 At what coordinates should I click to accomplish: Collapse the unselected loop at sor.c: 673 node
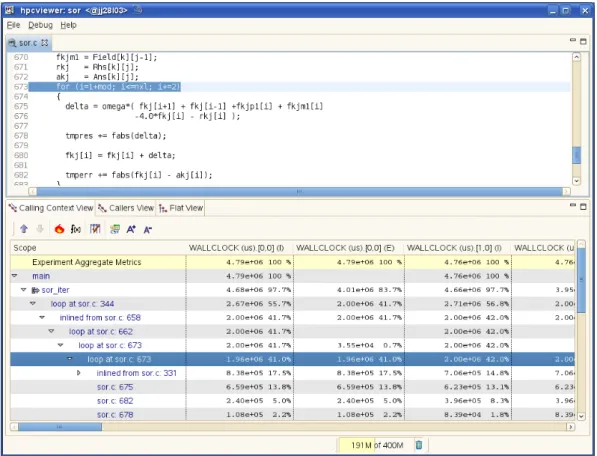point(61,345)
